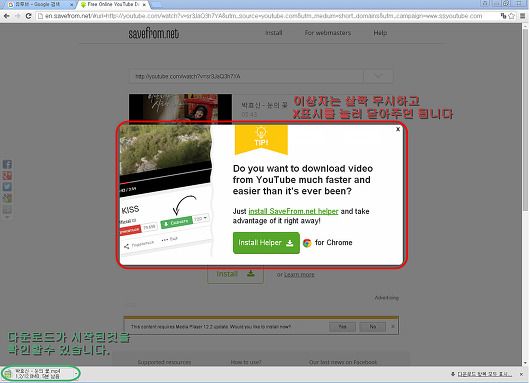Click Our last news on Facebook heading

coord(343,362)
